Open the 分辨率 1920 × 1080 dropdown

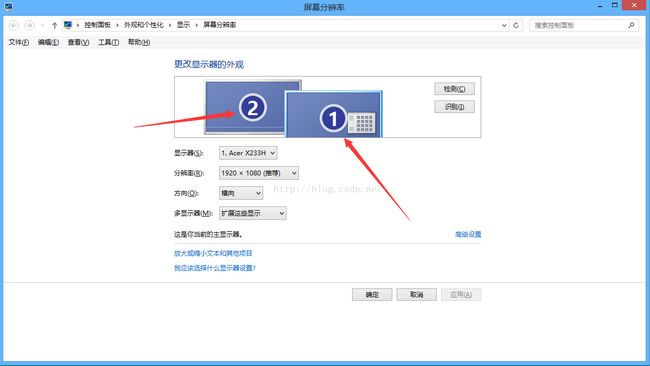(x=259, y=173)
